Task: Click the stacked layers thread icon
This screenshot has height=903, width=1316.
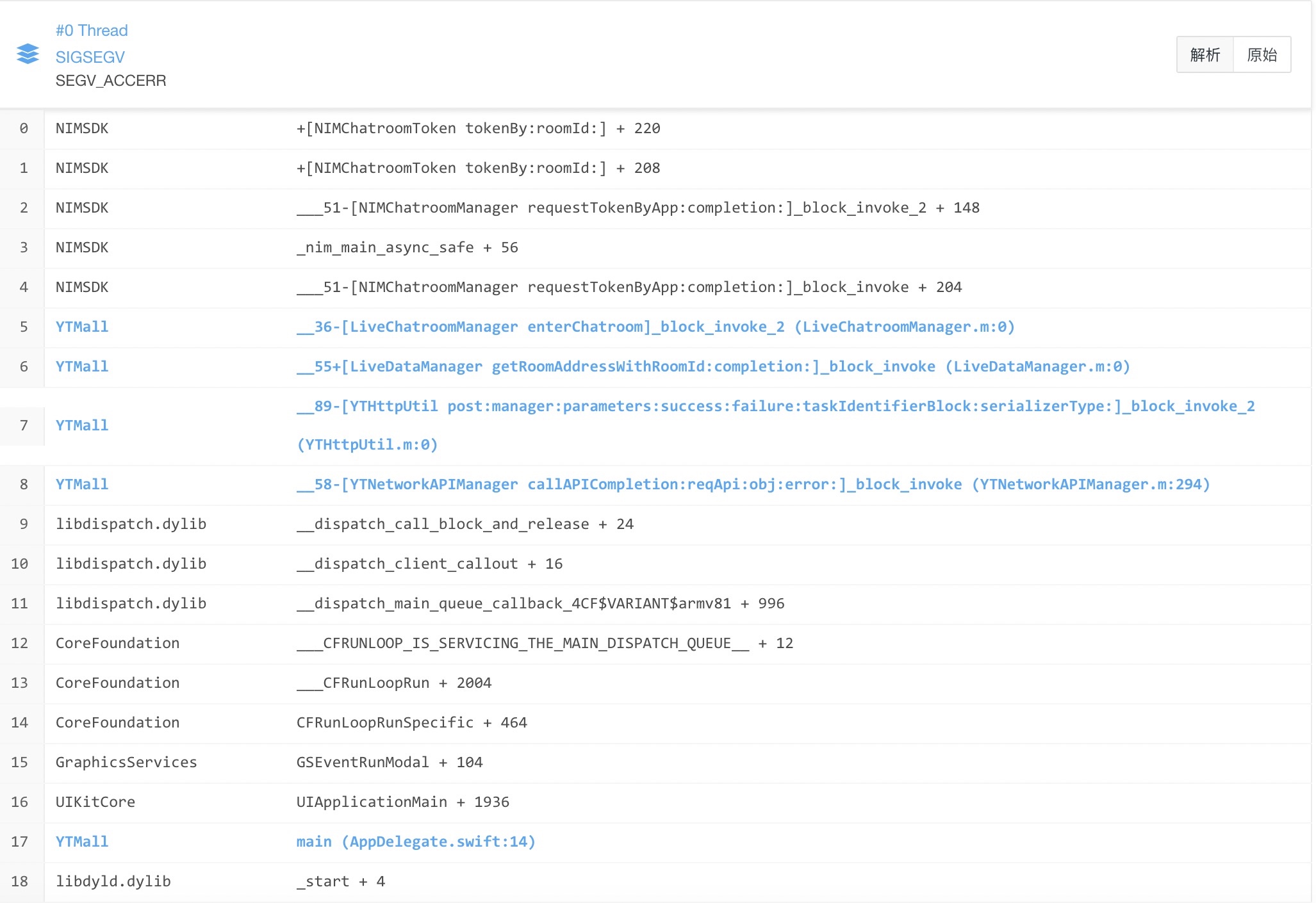Action: pos(28,54)
